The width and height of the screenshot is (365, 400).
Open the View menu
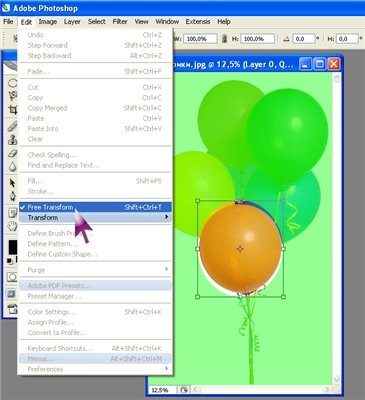click(x=141, y=22)
